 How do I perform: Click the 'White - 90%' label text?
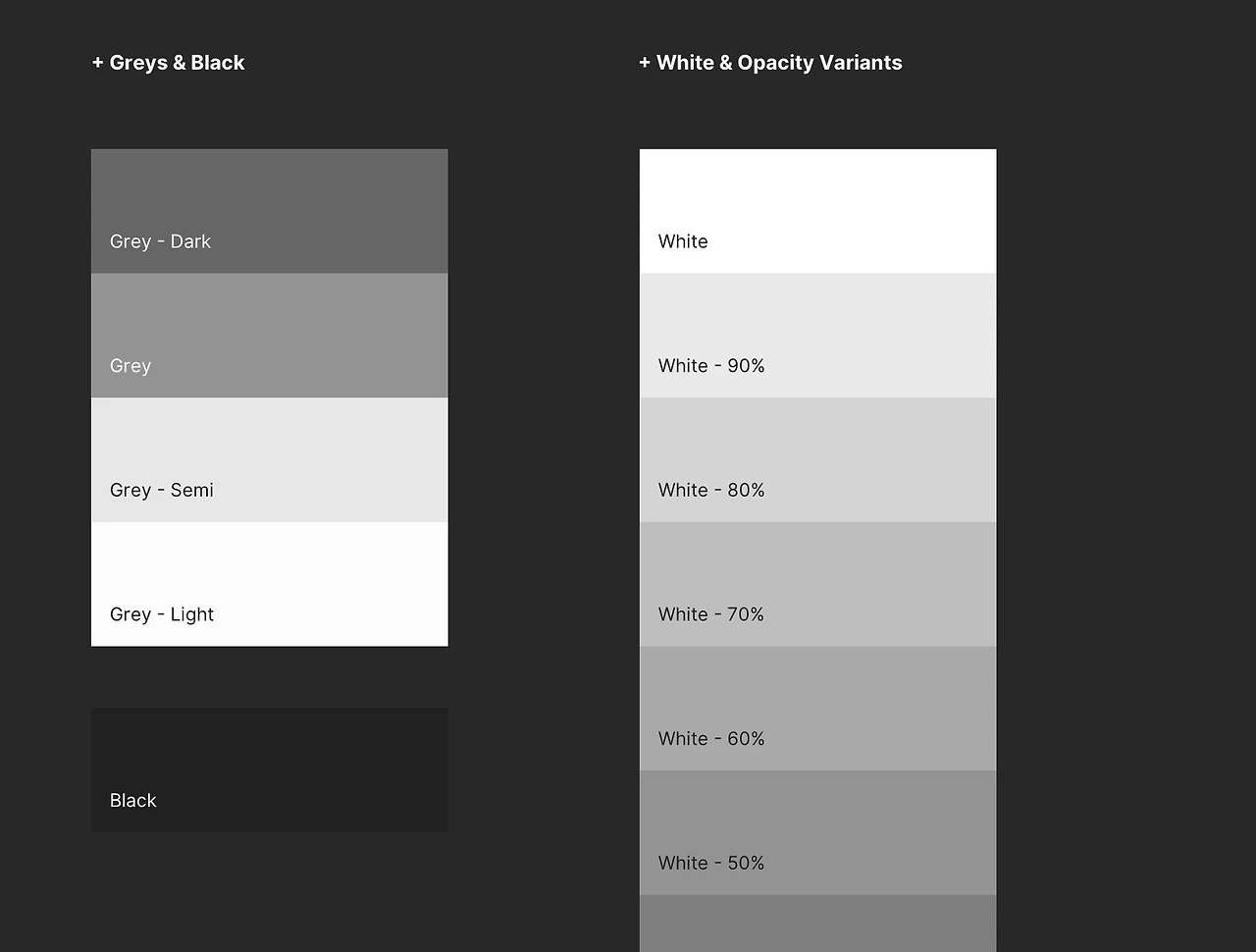point(711,366)
